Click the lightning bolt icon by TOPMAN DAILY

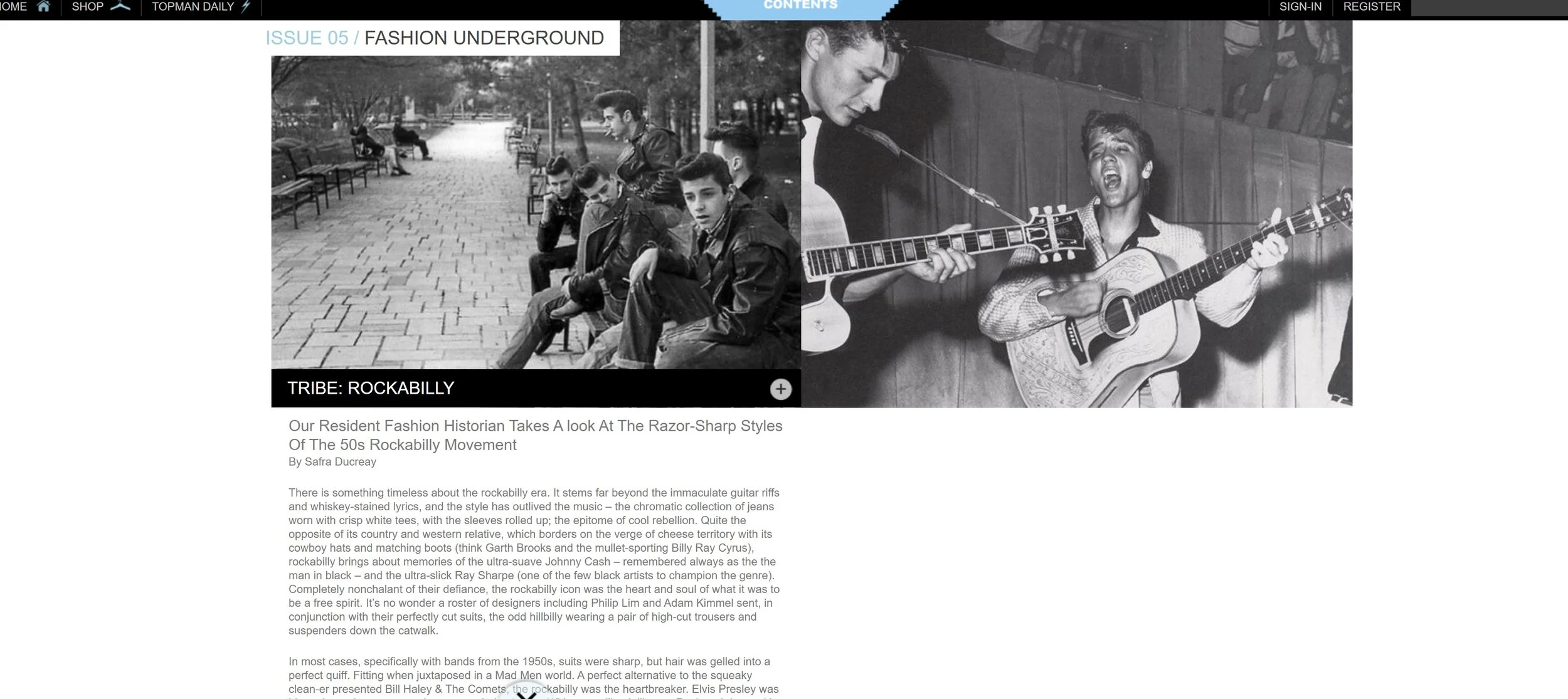pyautogui.click(x=246, y=7)
